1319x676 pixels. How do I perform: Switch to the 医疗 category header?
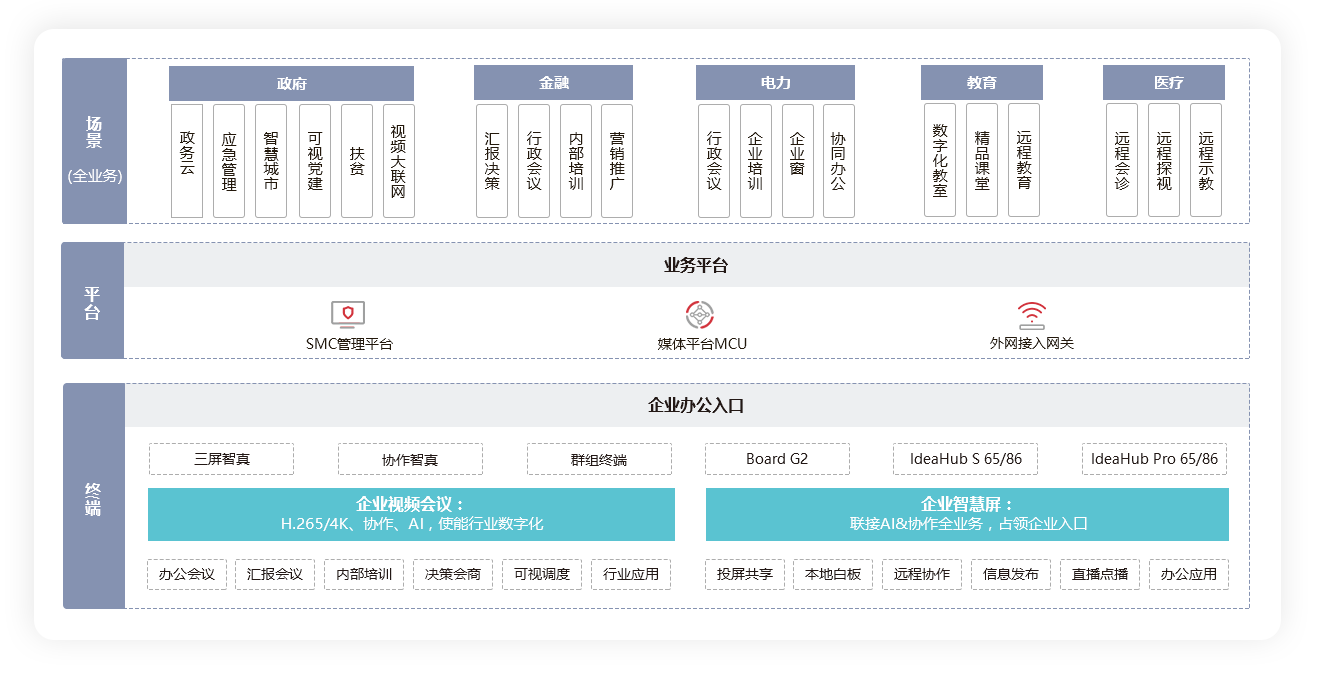coord(1163,83)
